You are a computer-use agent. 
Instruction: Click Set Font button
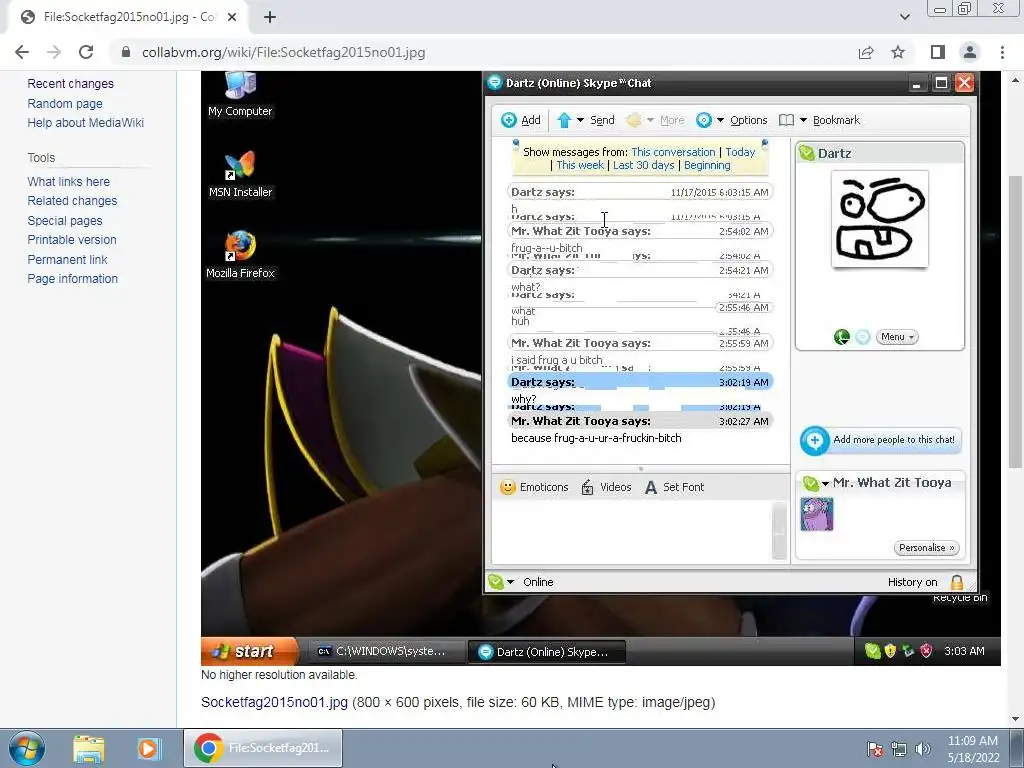(x=674, y=487)
